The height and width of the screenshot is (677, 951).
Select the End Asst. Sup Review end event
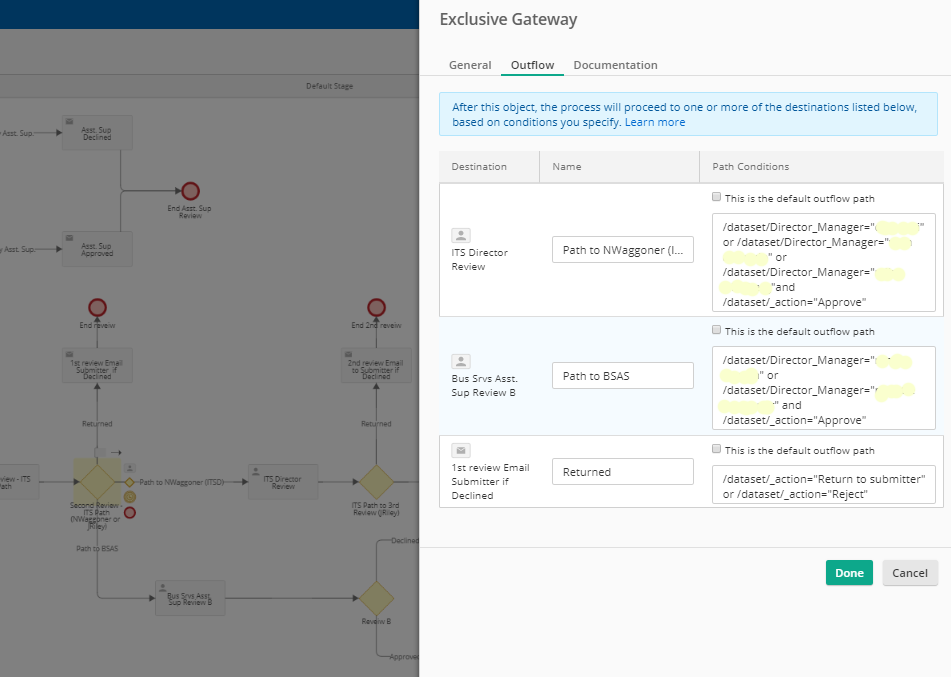click(x=190, y=191)
